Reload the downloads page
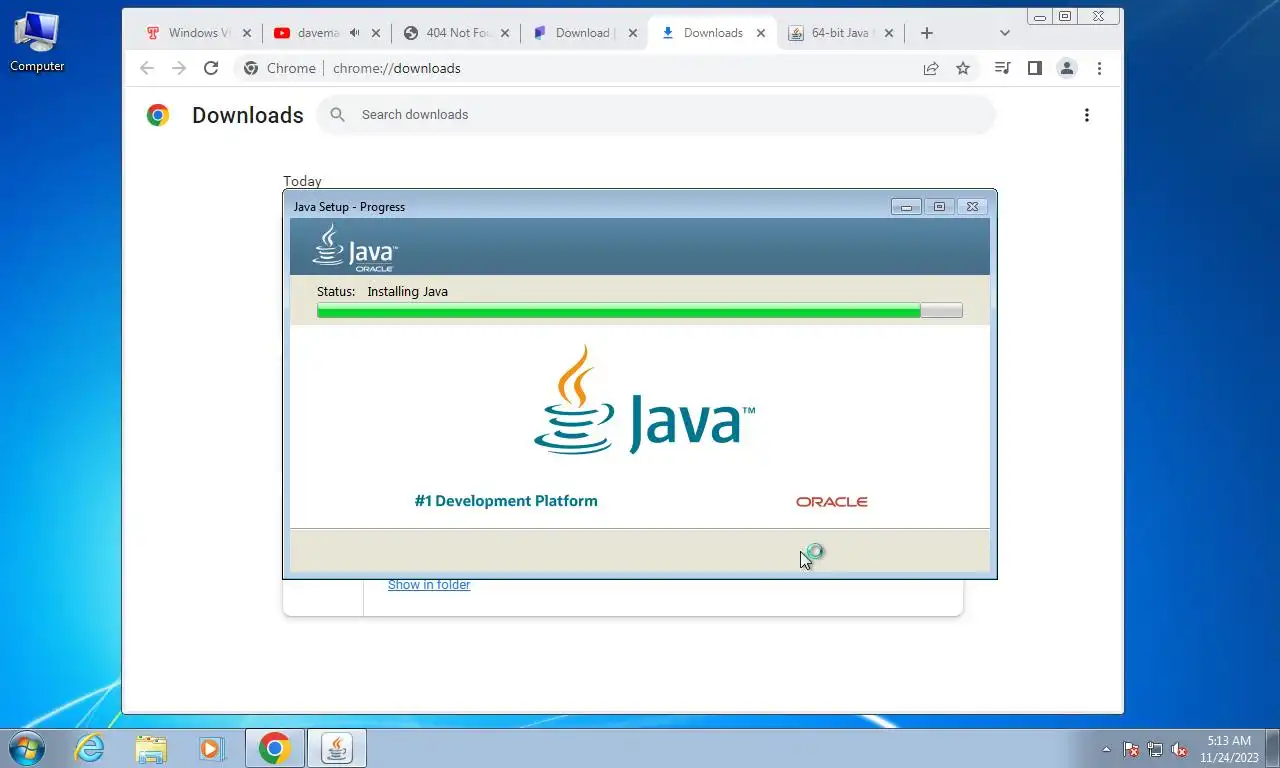The height and width of the screenshot is (768, 1280). tap(211, 68)
